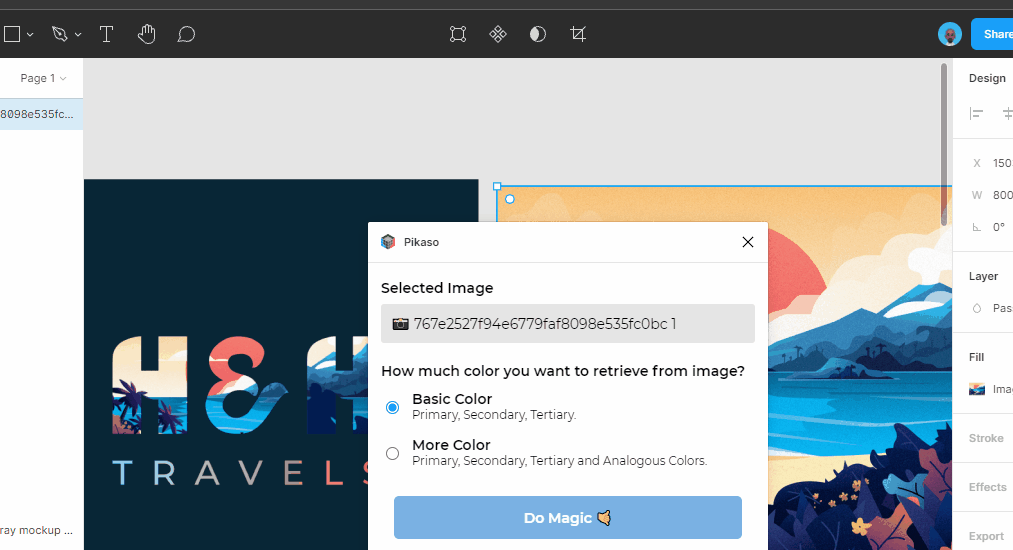Viewport: 1013px width, 550px height.
Task: Expand the Pen tool options chevron
Action: [x=78, y=34]
